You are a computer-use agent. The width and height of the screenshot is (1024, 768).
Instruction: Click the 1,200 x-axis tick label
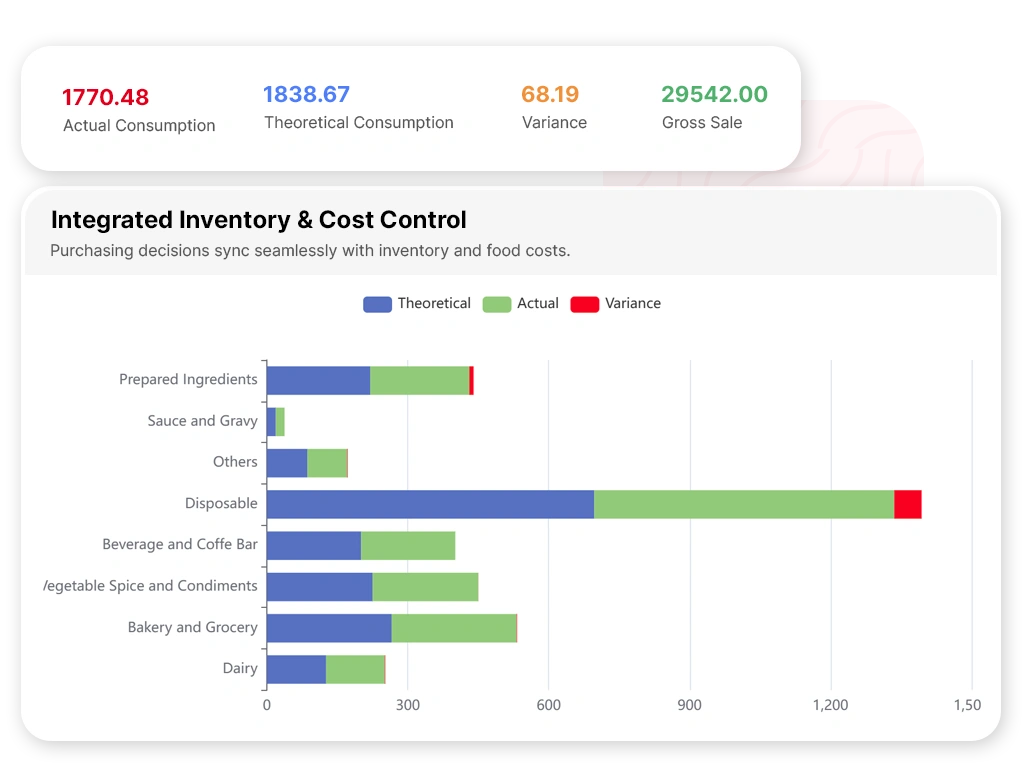(831, 705)
